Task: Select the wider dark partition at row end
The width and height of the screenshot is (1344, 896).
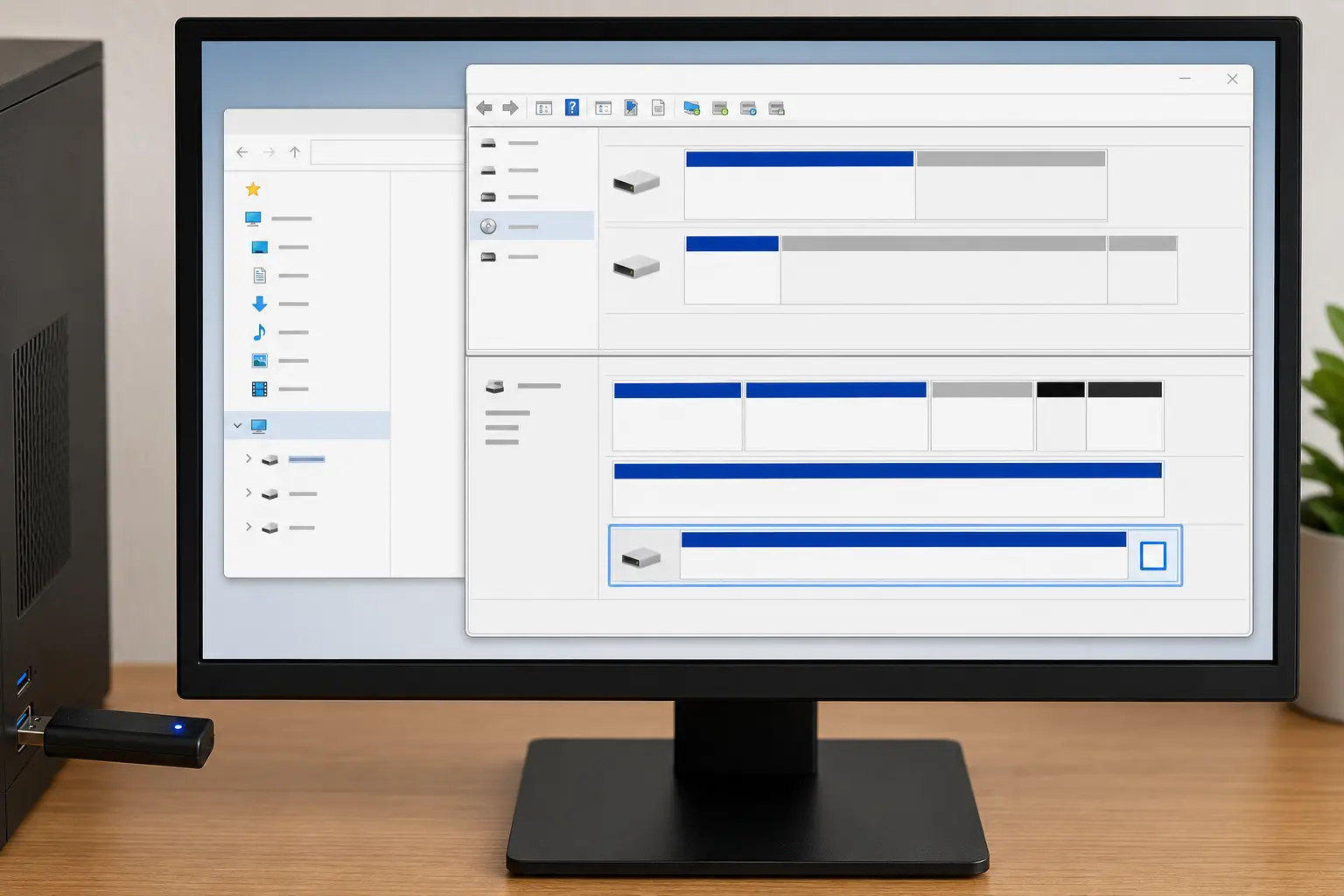Action: coord(1124,416)
